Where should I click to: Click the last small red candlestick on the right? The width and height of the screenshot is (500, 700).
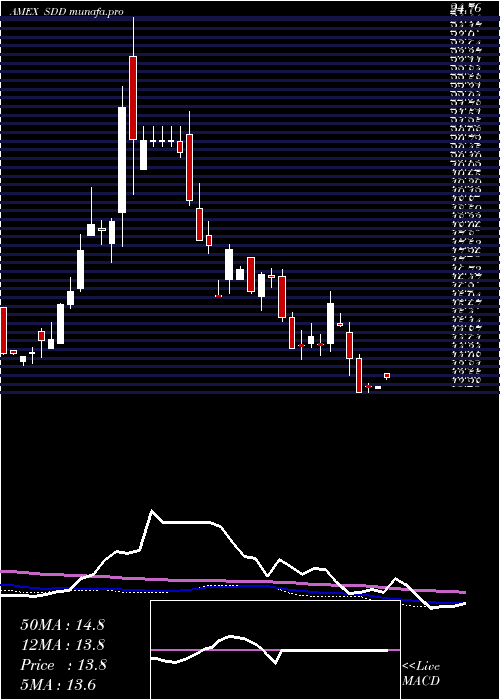pos(387,376)
